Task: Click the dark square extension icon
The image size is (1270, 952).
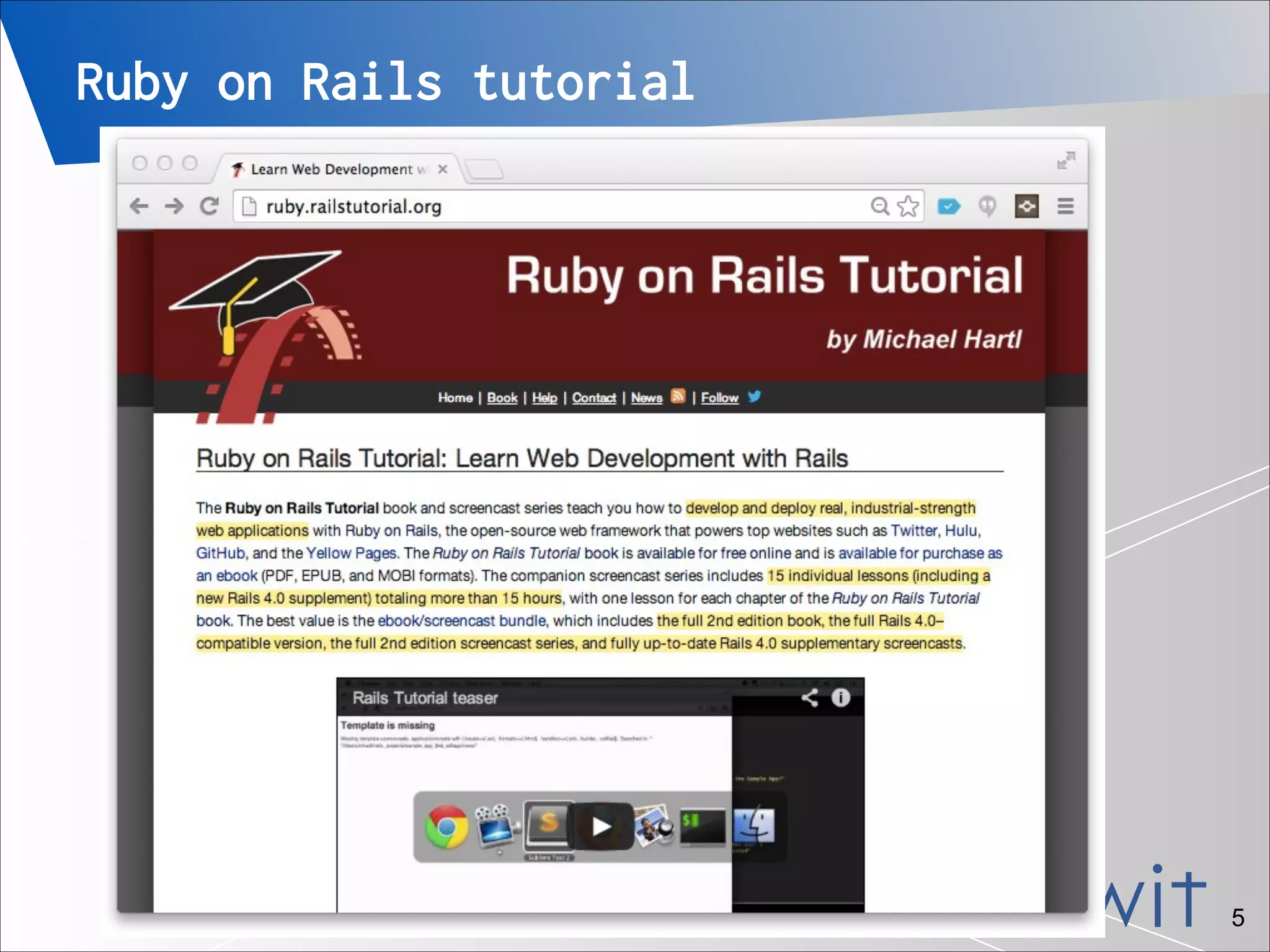Action: point(1027,206)
